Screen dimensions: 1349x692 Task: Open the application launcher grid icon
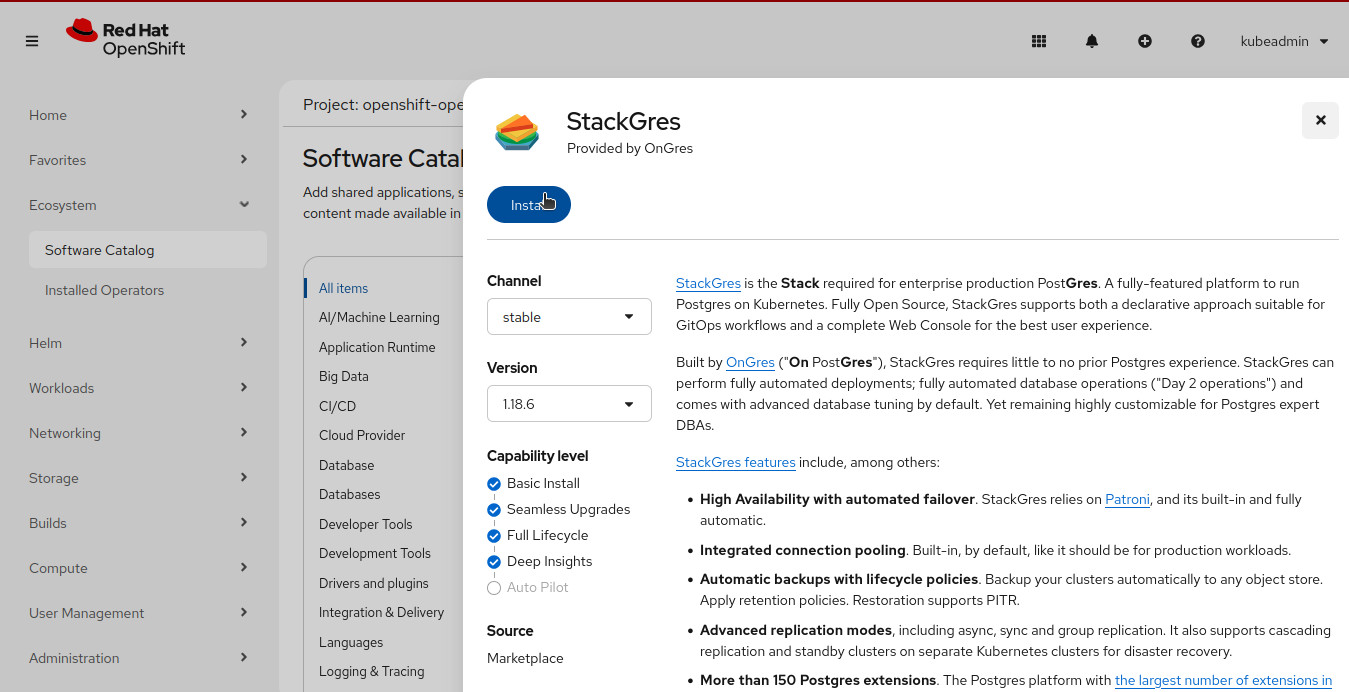(1039, 41)
